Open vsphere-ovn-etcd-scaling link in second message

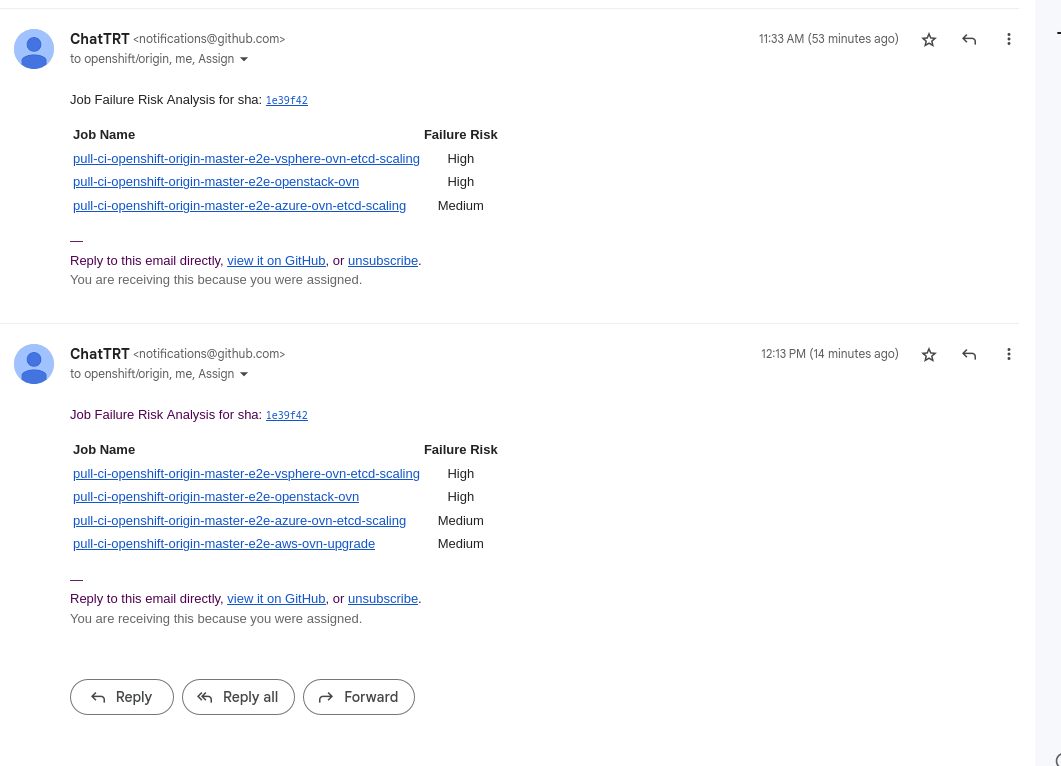point(246,474)
